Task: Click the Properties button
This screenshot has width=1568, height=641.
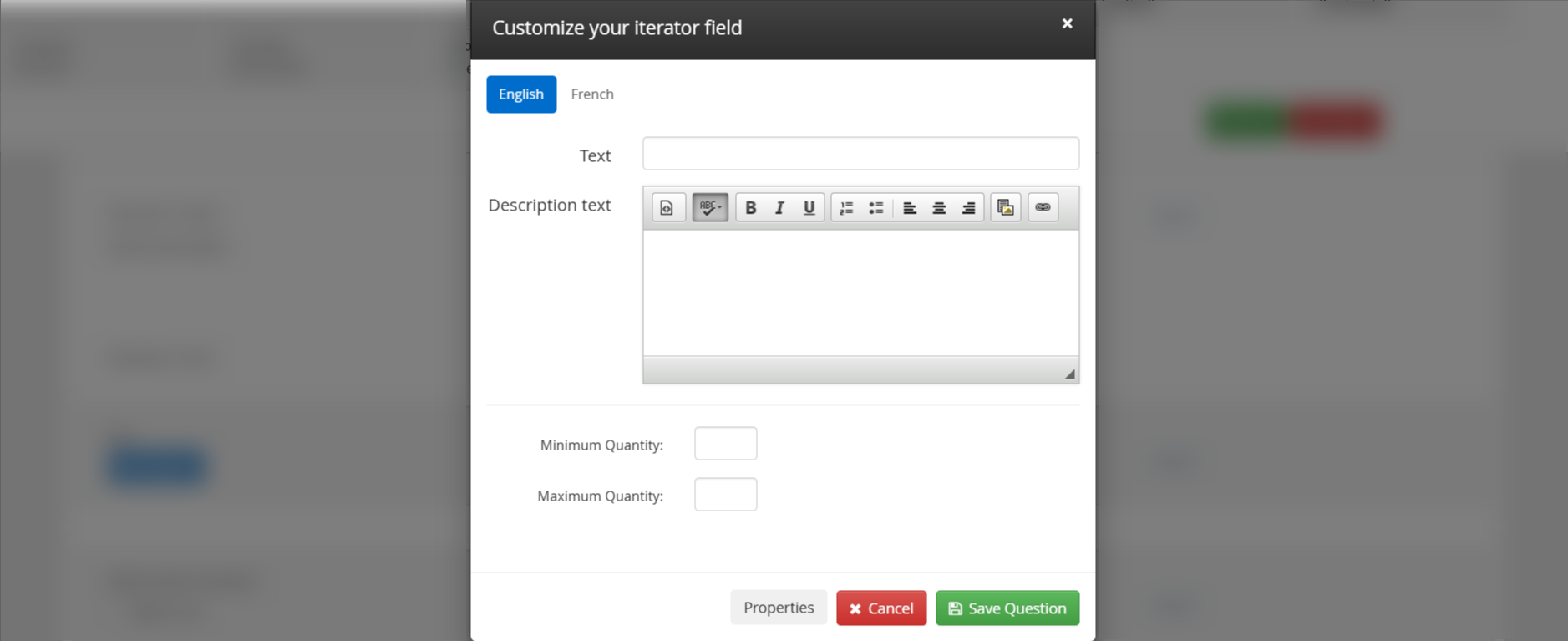Action: pos(779,608)
